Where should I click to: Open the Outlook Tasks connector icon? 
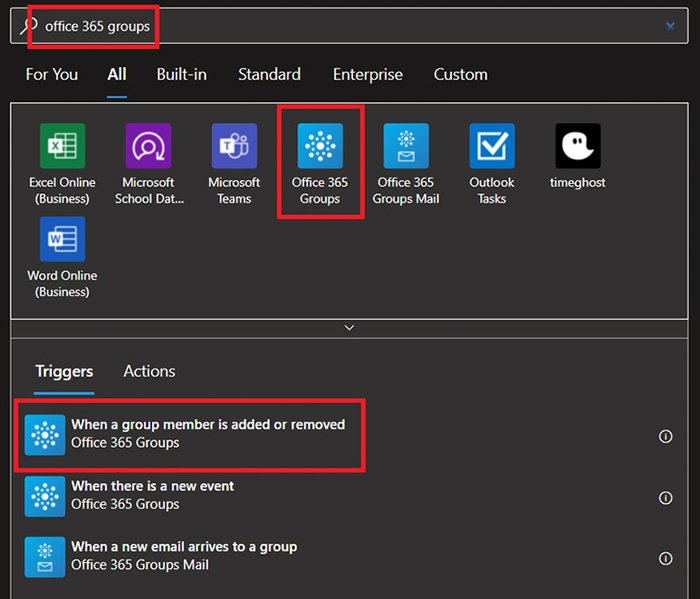tap(492, 146)
